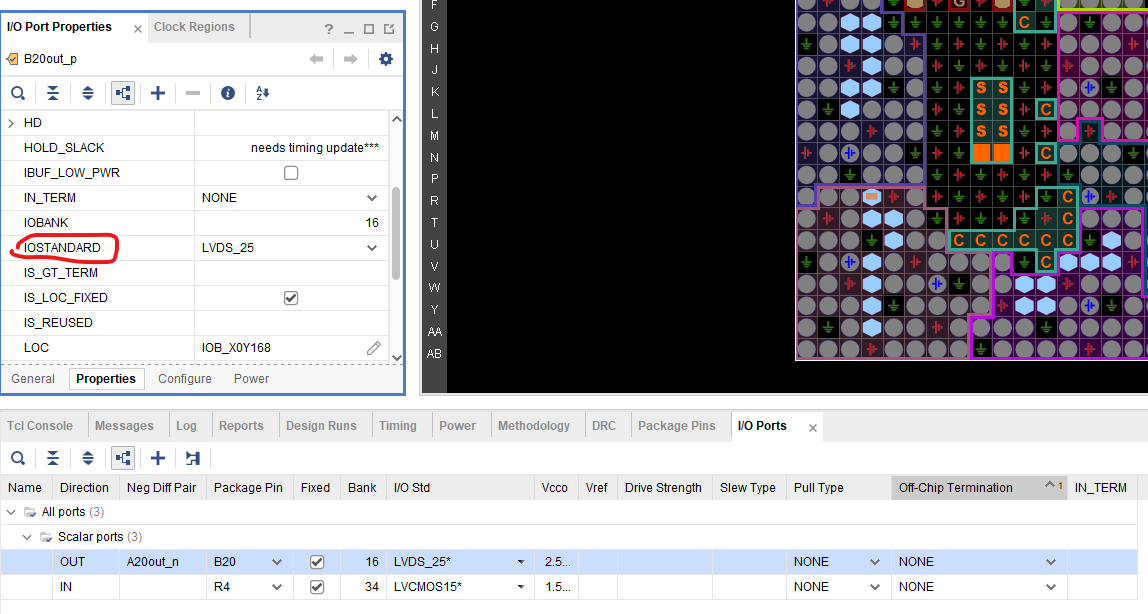Expand all properties in I/O Port Properties toolbar
The height and width of the screenshot is (614, 1148).
[x=88, y=93]
